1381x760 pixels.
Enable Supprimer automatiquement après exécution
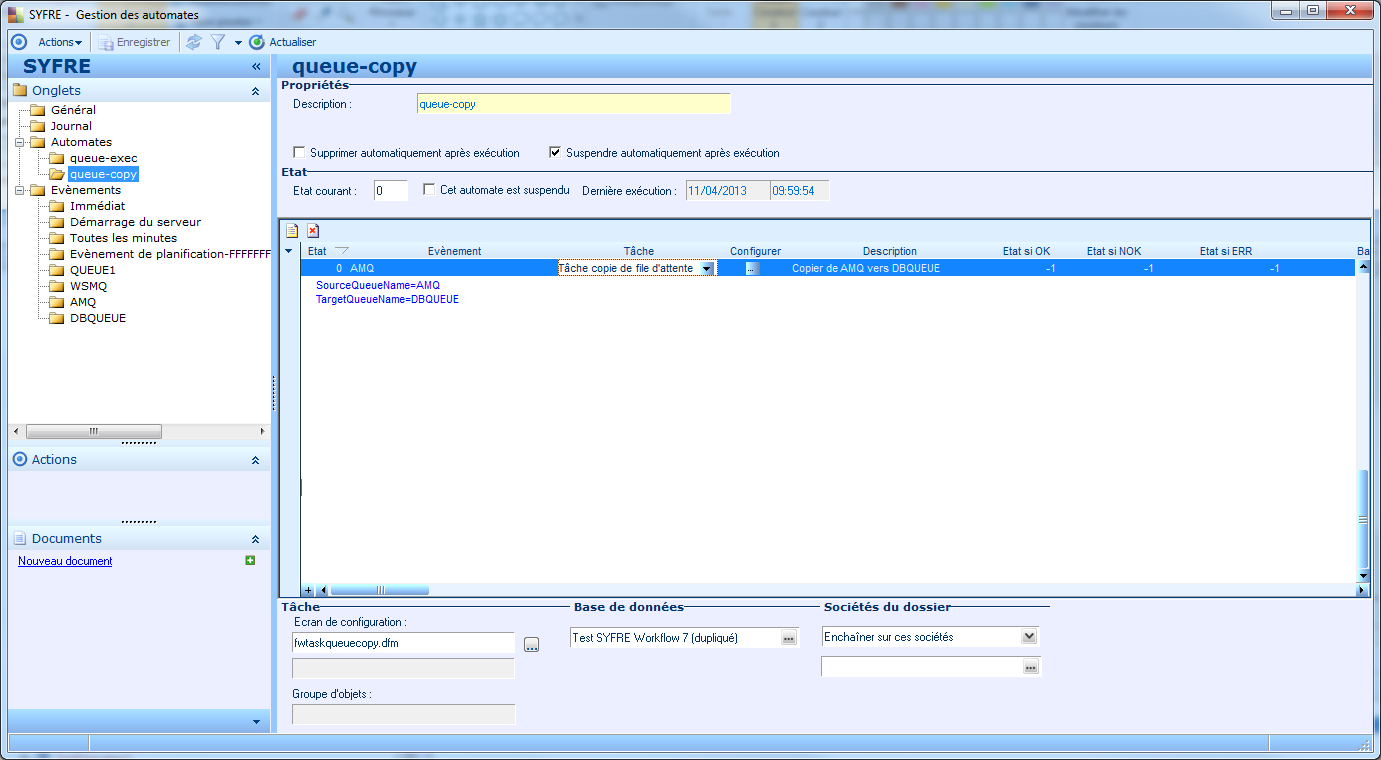pos(299,153)
